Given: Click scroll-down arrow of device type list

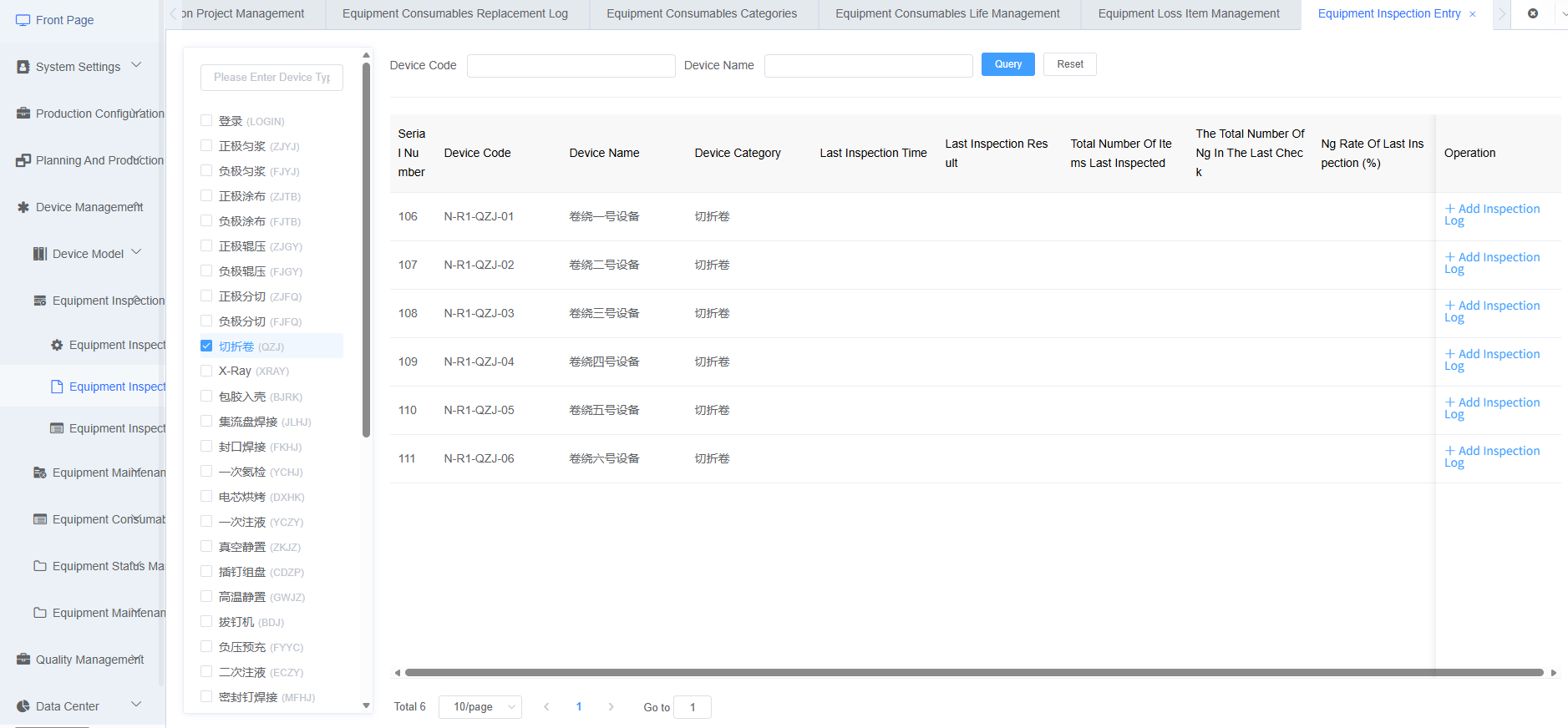Looking at the screenshot, I should click(366, 705).
